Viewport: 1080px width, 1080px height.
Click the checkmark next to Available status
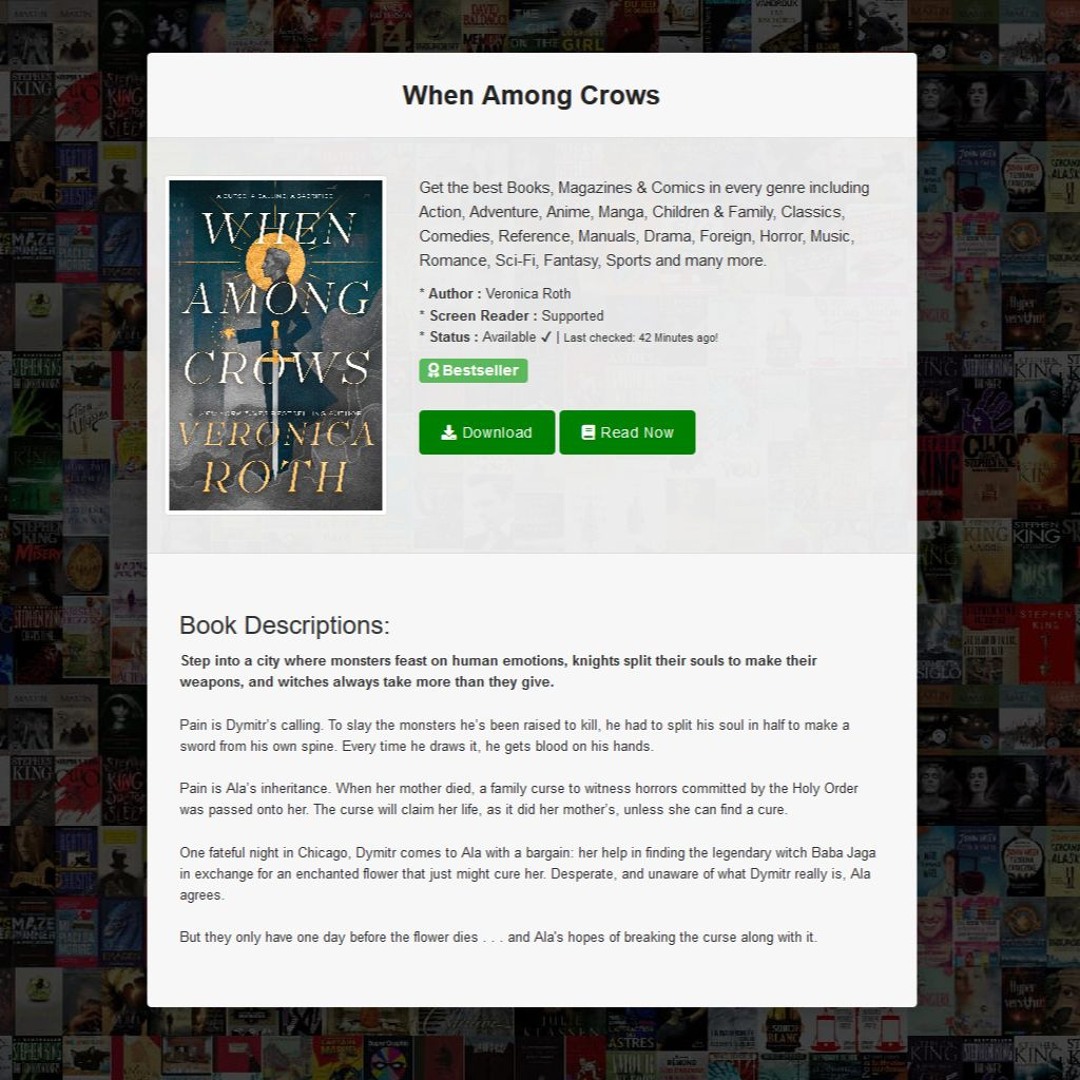[545, 338]
